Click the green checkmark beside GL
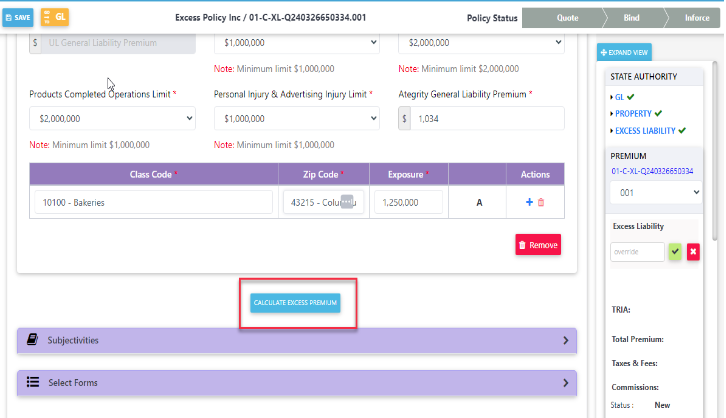The width and height of the screenshot is (726, 418). coord(631,97)
